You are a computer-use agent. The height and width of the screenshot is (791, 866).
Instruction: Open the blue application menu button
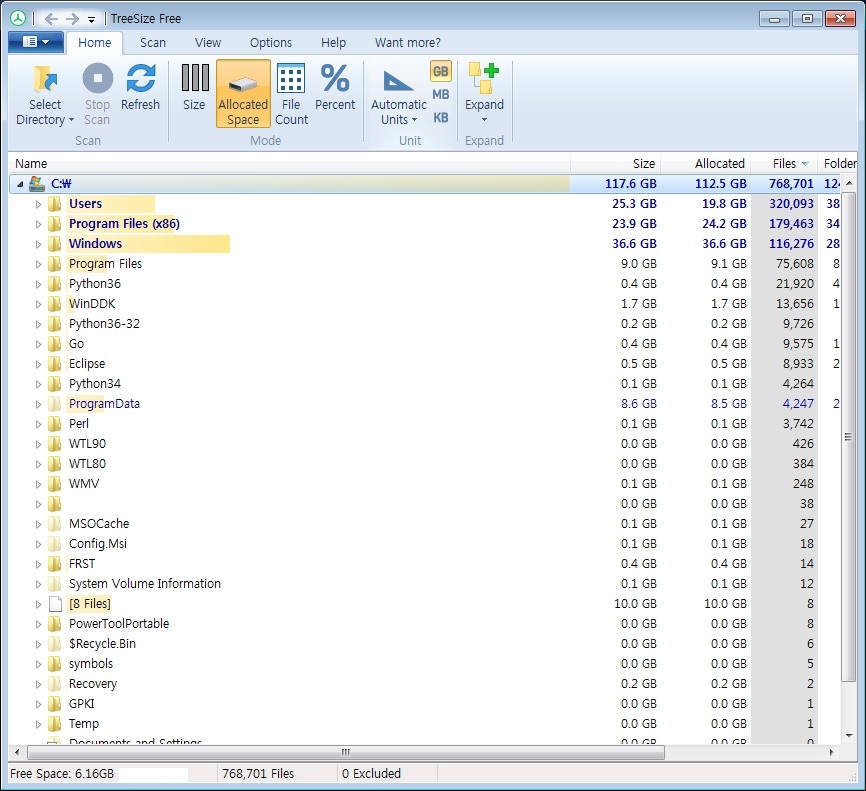coord(36,42)
